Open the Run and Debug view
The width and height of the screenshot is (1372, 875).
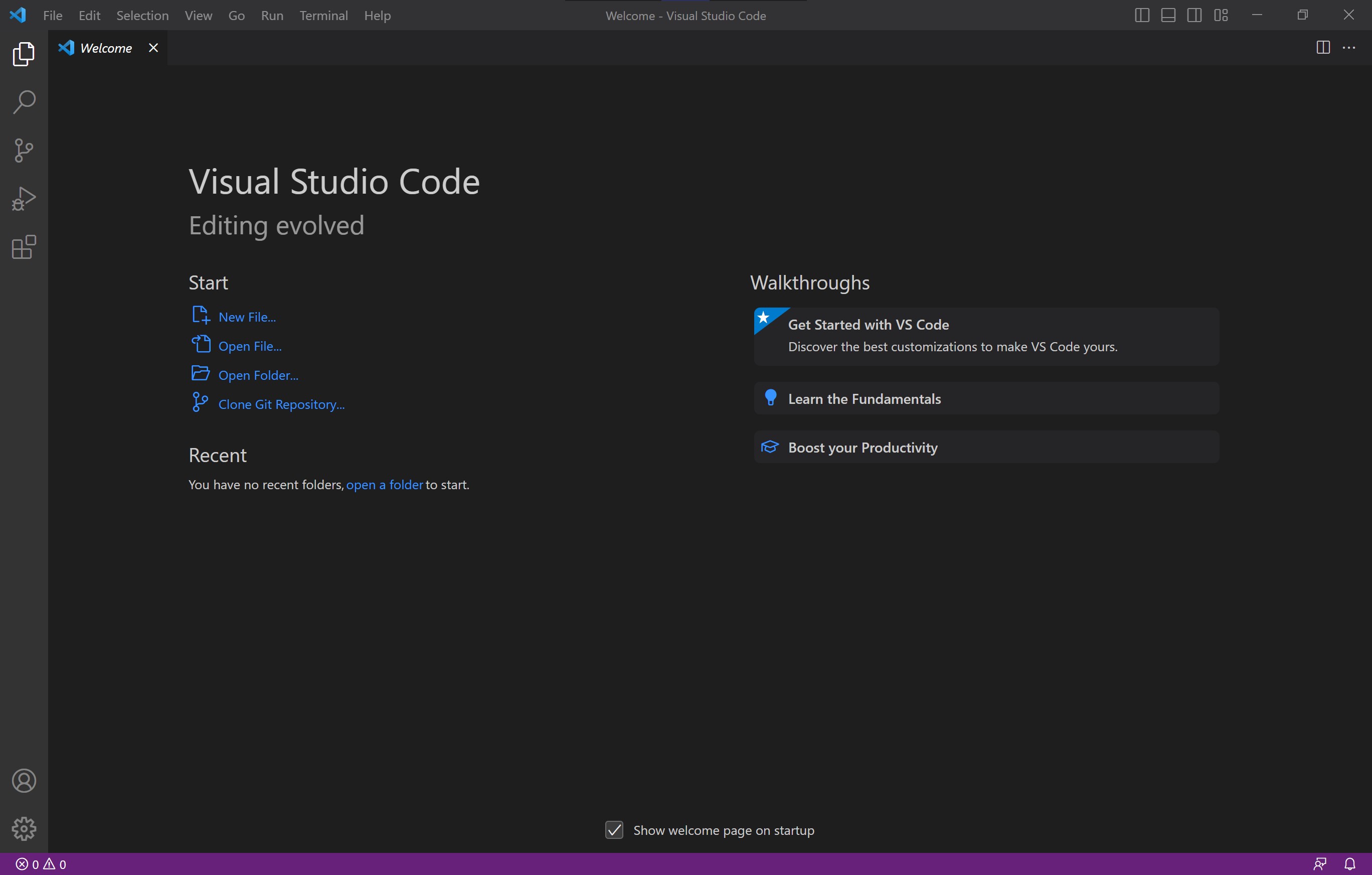(24, 199)
